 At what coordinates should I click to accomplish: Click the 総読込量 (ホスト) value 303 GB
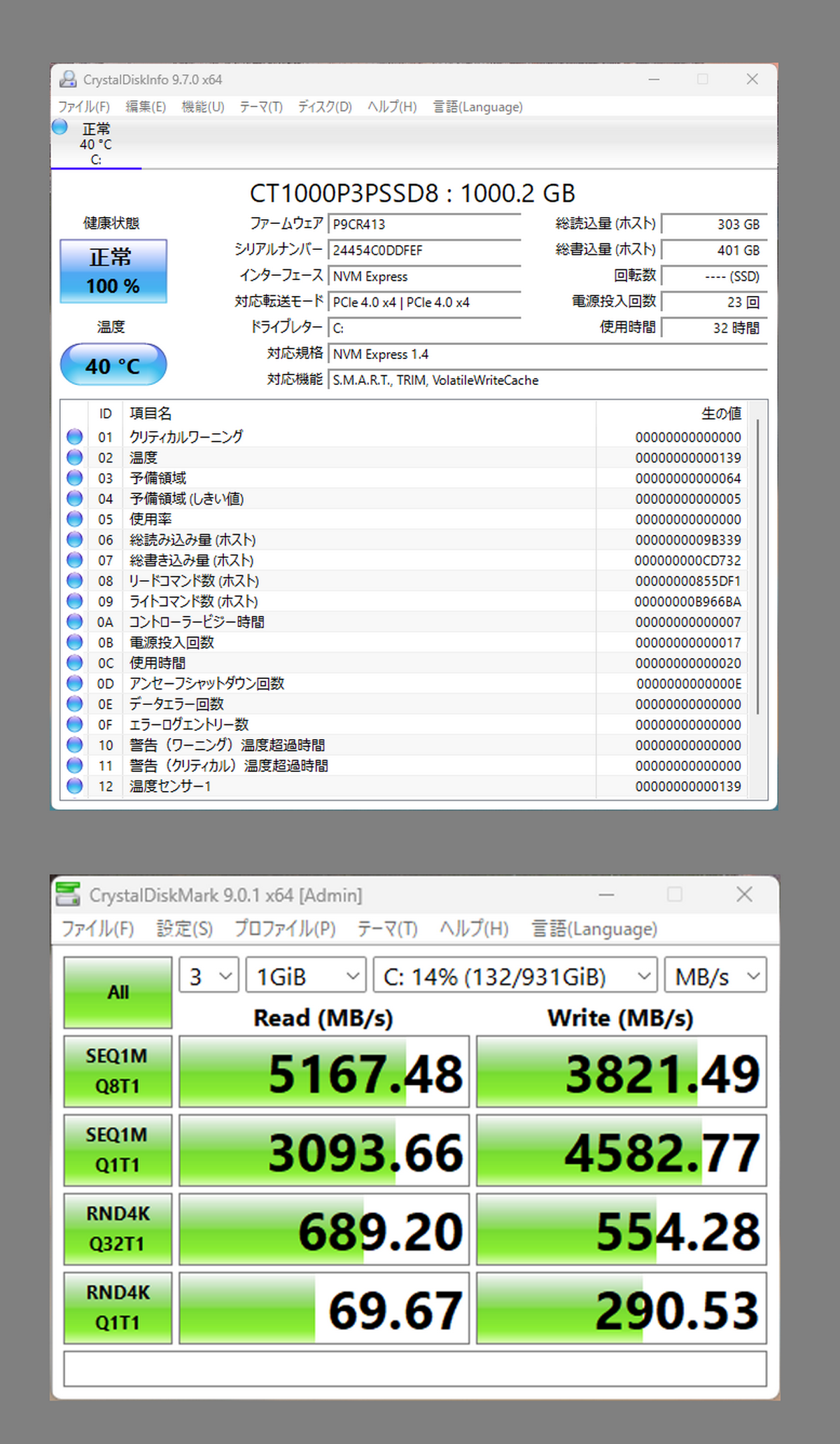tap(714, 225)
